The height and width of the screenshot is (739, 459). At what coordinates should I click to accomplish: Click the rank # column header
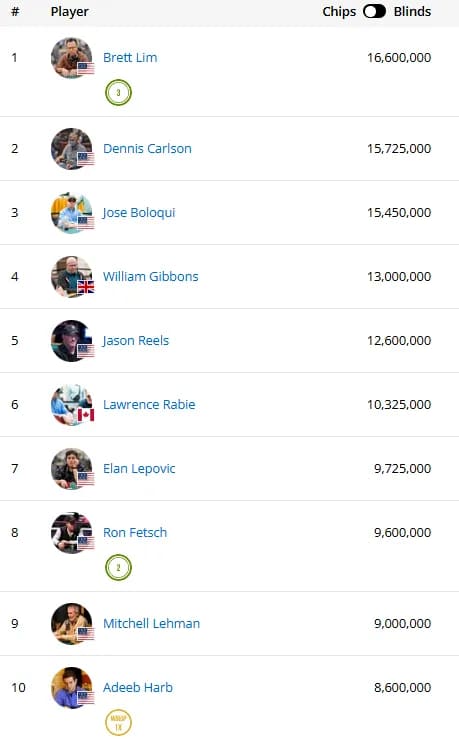pyautogui.click(x=15, y=11)
